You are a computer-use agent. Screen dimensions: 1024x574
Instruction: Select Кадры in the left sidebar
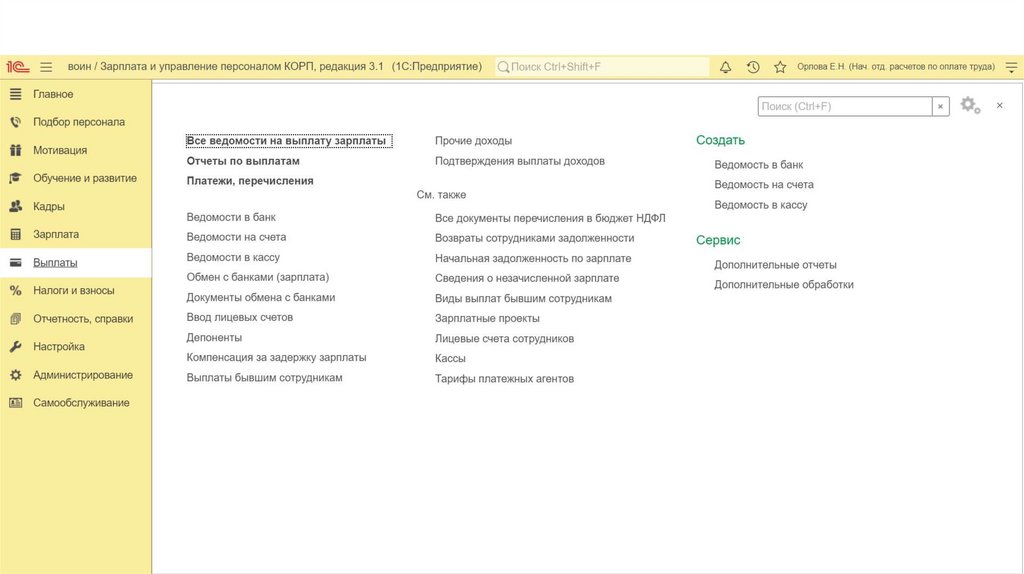[x=48, y=206]
